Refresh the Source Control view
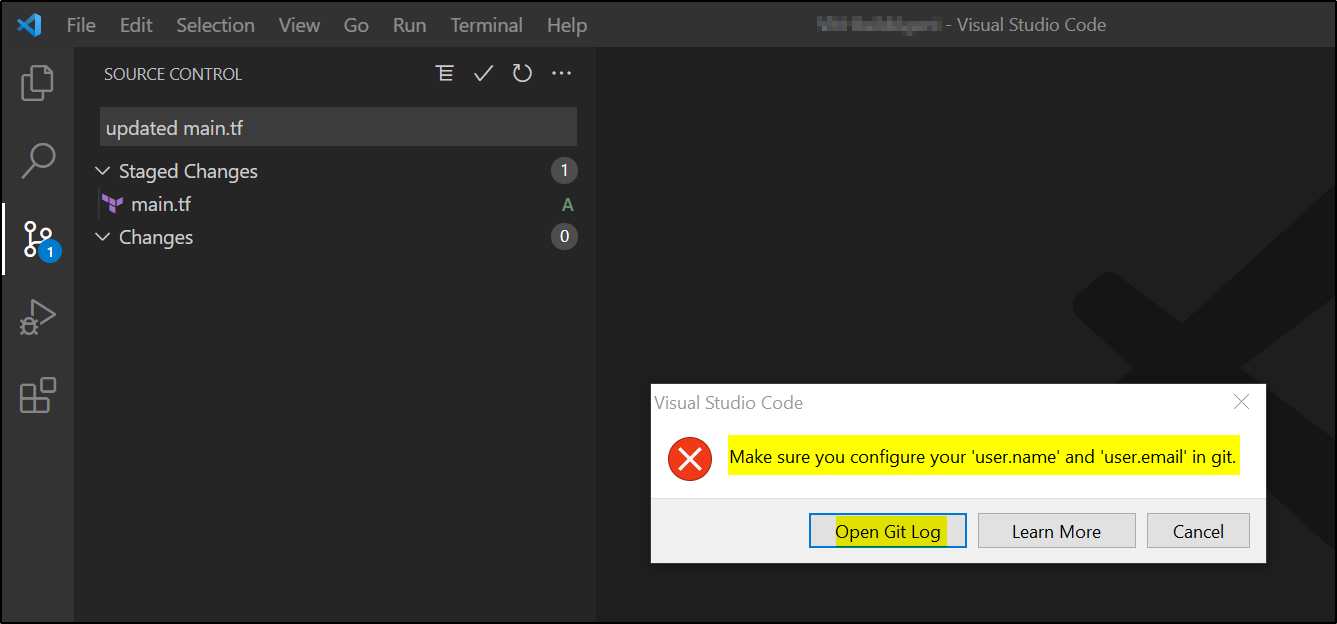Image resolution: width=1337 pixels, height=624 pixels. [x=522, y=73]
